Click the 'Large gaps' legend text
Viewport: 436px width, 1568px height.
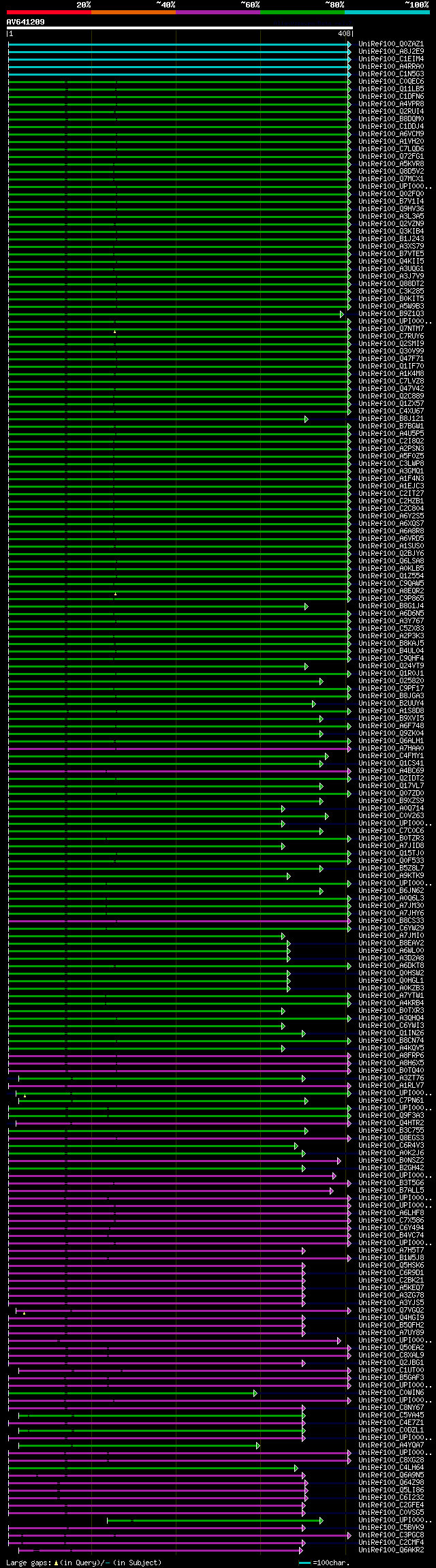point(28,1563)
